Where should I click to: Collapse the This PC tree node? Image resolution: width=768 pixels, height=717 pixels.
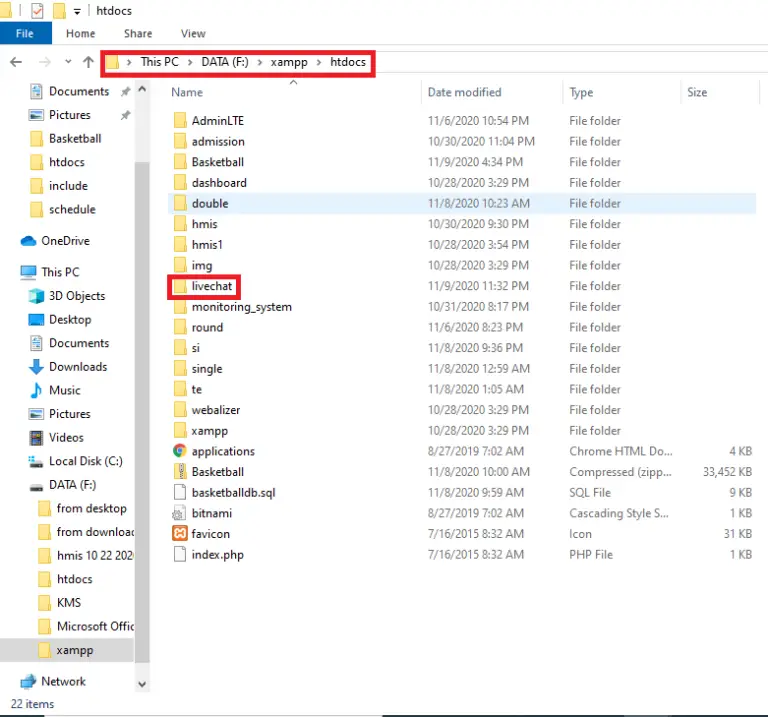(x=9, y=272)
